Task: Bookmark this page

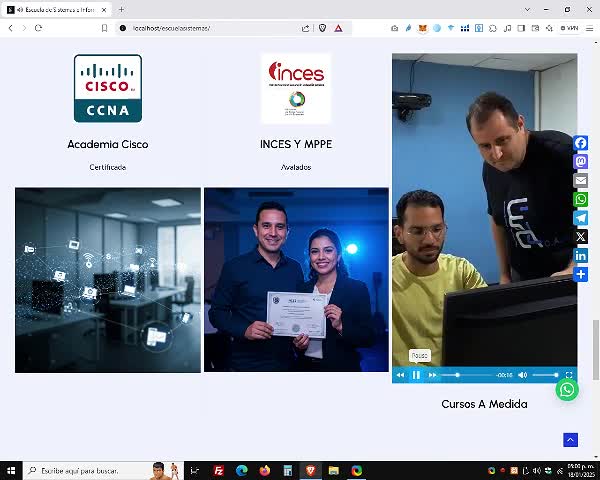Action: point(104,28)
